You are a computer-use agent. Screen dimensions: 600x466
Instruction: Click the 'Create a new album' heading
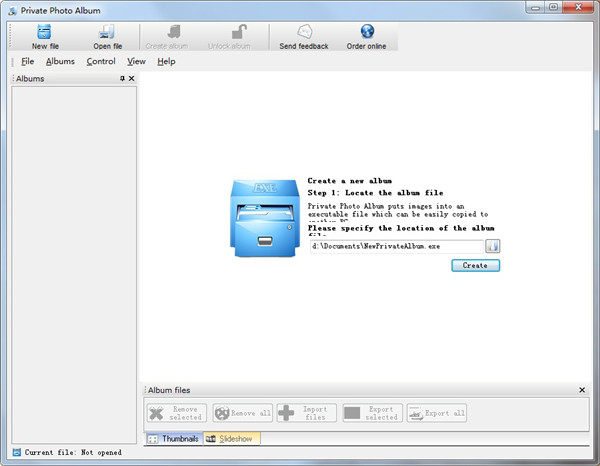(x=350, y=181)
